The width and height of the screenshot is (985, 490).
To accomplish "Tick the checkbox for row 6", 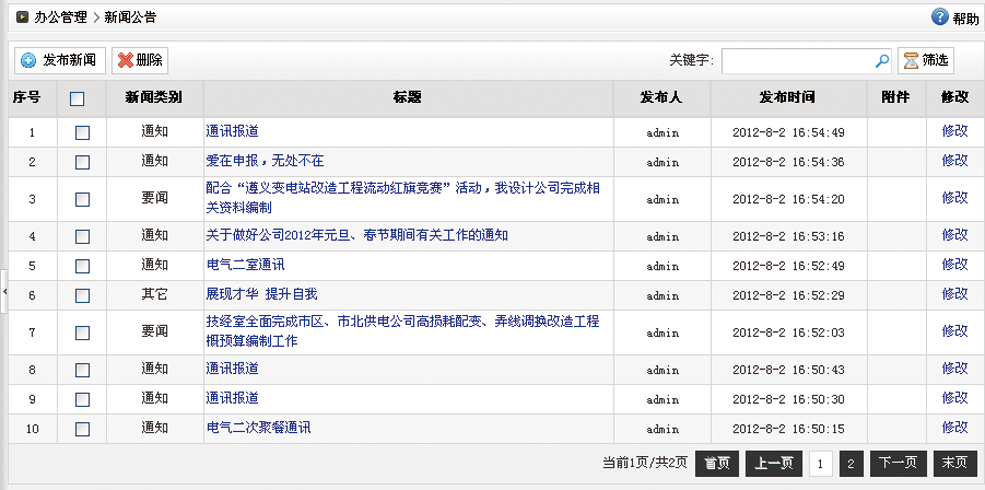I will coord(82,295).
